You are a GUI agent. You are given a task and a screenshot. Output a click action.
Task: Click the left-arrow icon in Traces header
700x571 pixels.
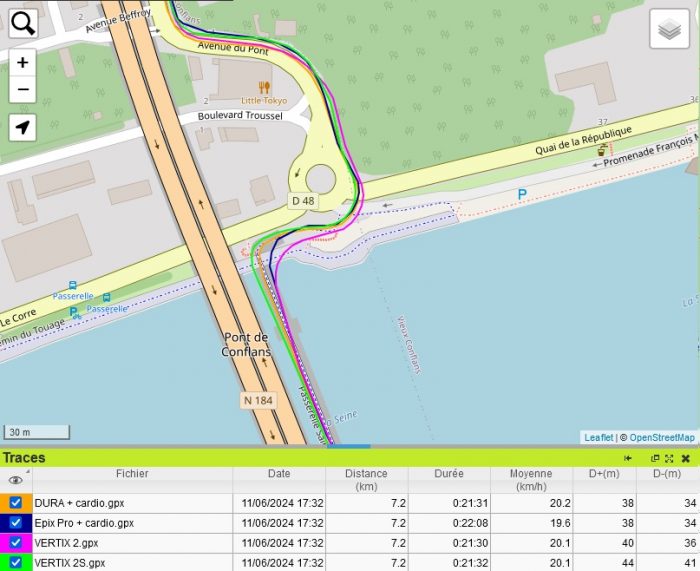(x=628, y=458)
